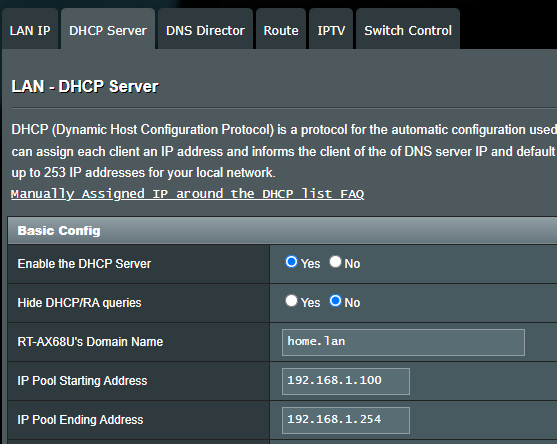Click the IP Pool Starting Address label
Image resolution: width=557 pixels, height=444 pixels.
point(82,381)
